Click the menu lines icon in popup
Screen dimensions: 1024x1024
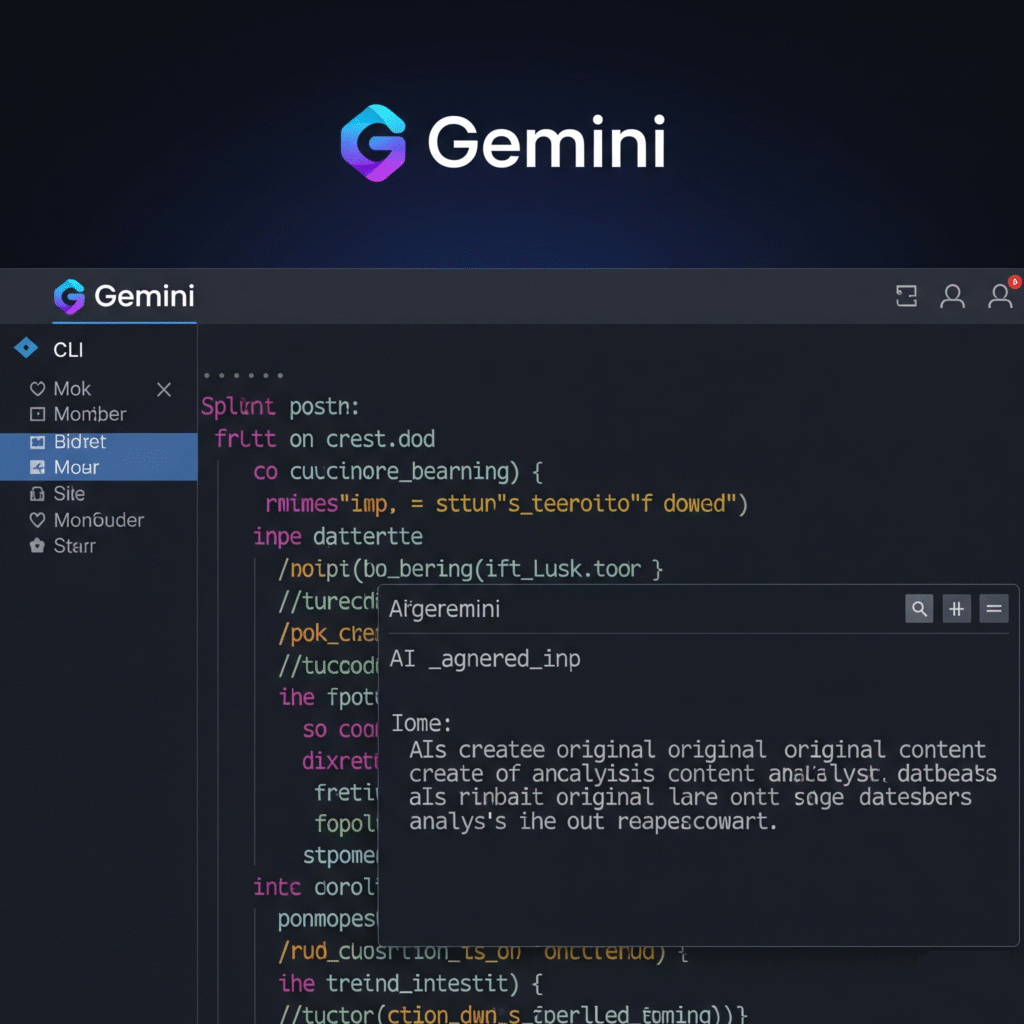(993, 609)
